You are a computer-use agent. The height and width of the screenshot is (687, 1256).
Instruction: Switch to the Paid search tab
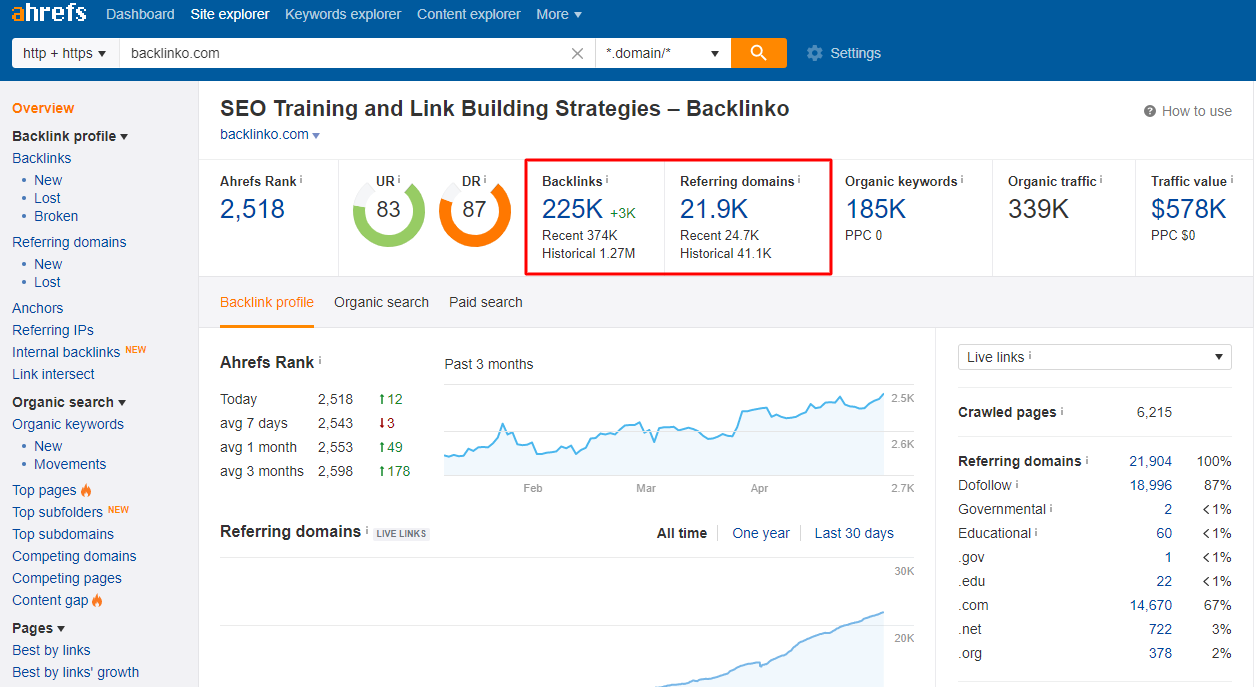pos(485,302)
